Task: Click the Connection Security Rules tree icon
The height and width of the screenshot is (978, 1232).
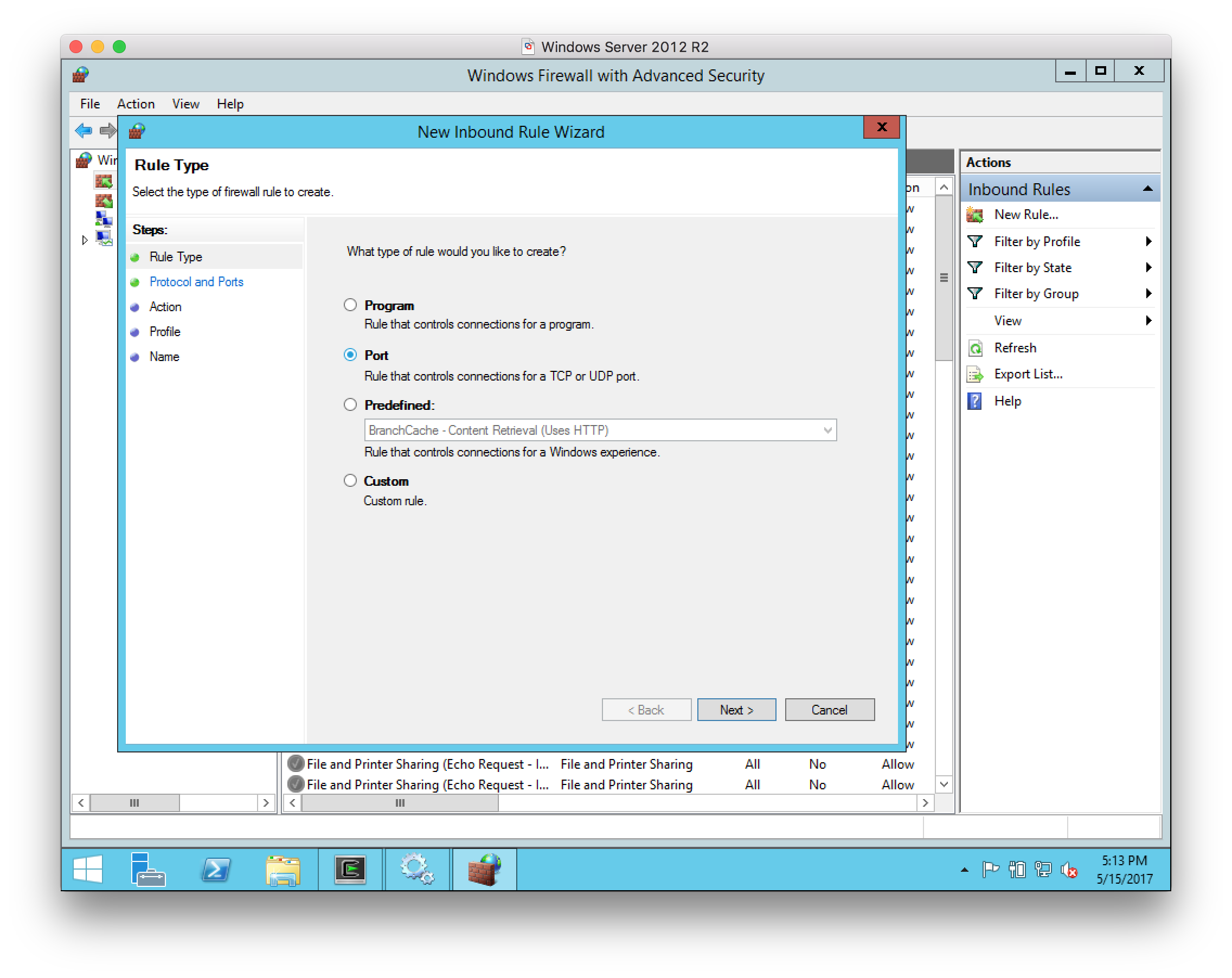Action: pos(104,219)
